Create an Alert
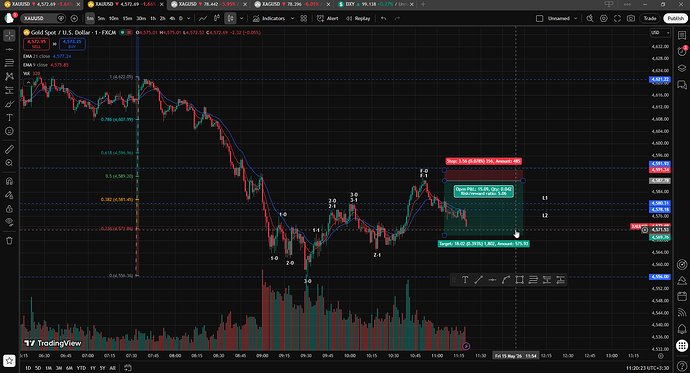Screen dimensions: 690x373 point(328,18)
